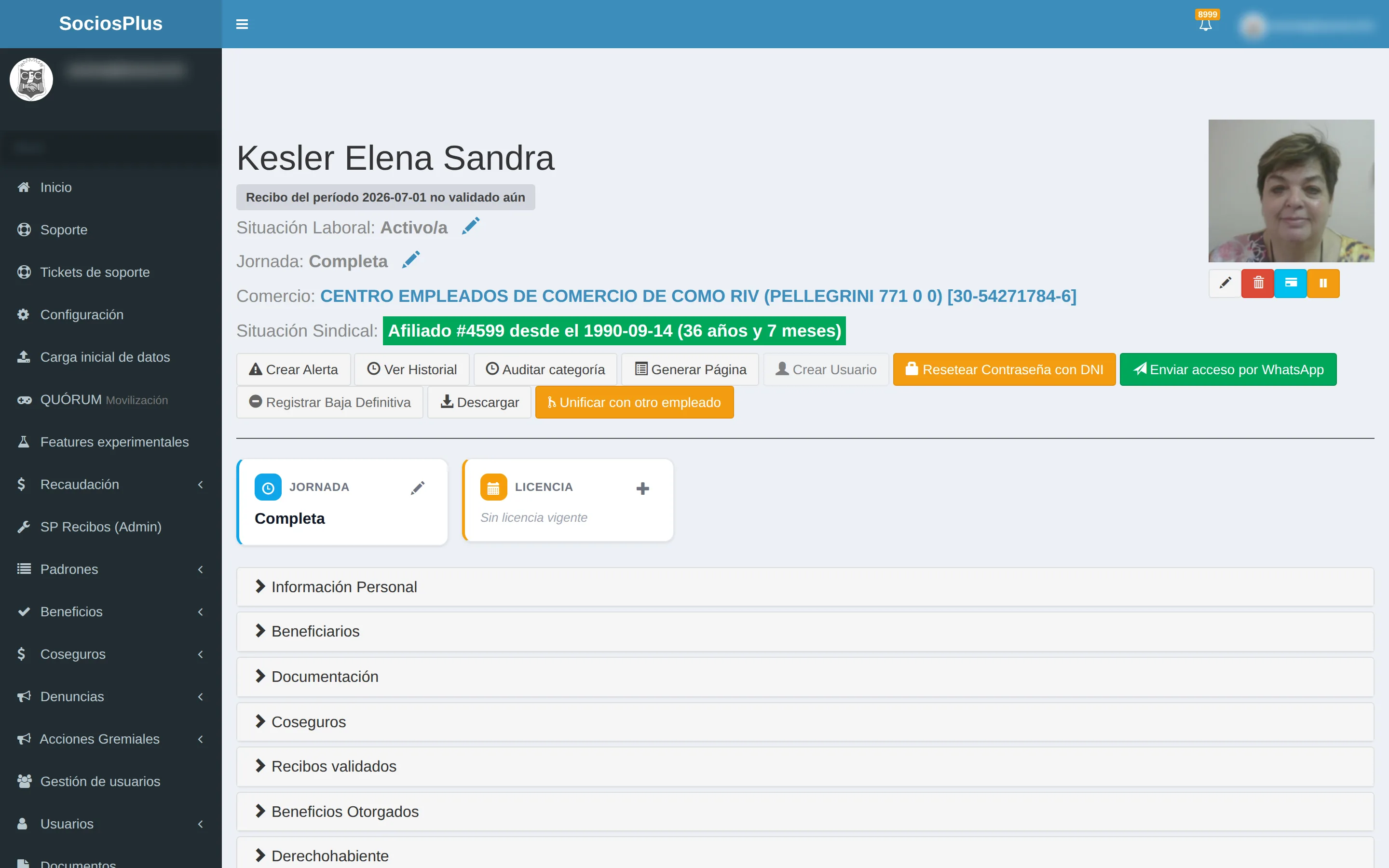
Task: Expand the Denuncias sidebar submenu
Action: click(x=111, y=697)
